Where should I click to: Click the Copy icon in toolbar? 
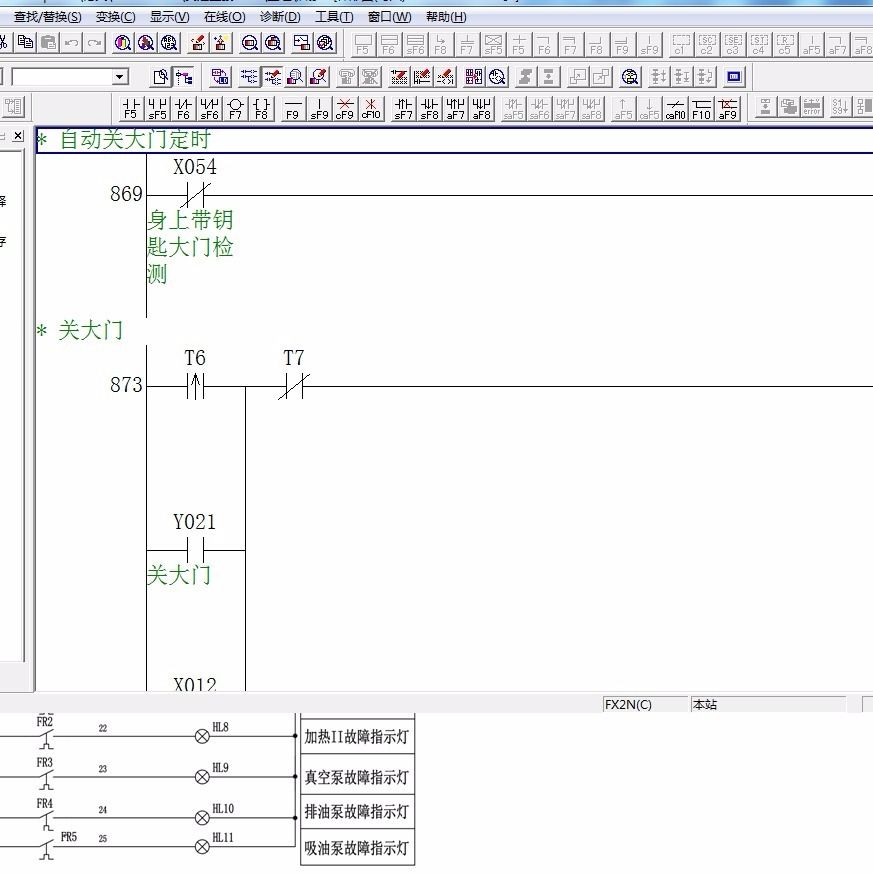[x=25, y=42]
